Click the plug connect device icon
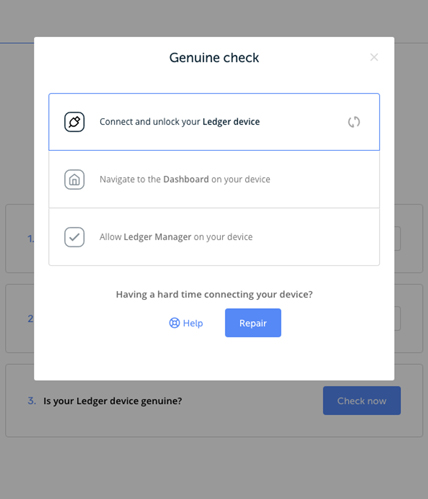The height and width of the screenshot is (499, 428). (74, 122)
